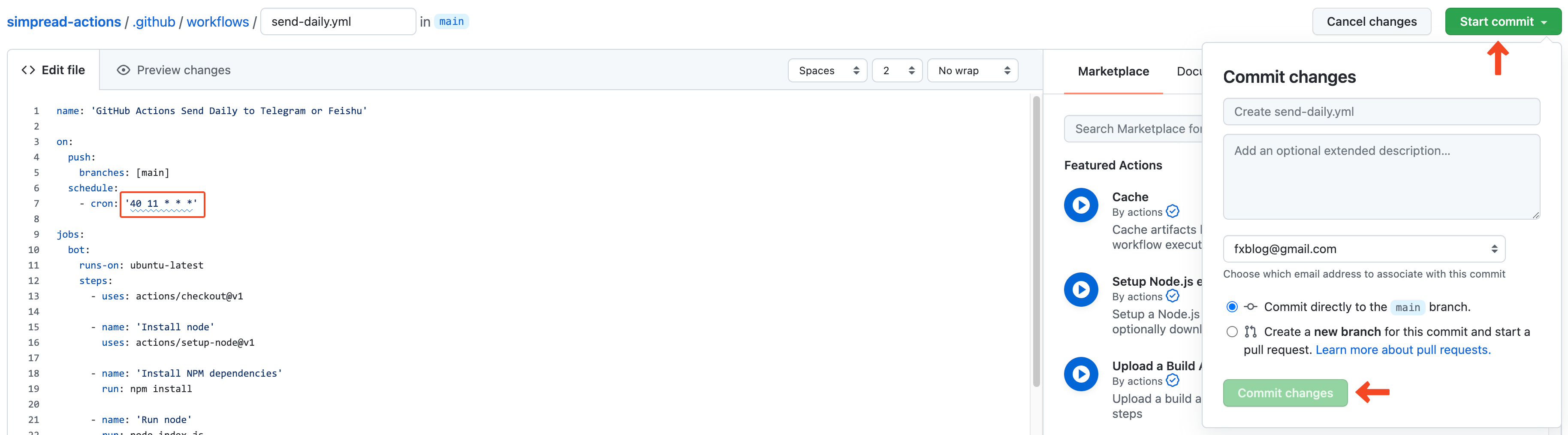1568x435 pixels.
Task: Click the git commit icon beside Commit directly
Action: point(1250,306)
